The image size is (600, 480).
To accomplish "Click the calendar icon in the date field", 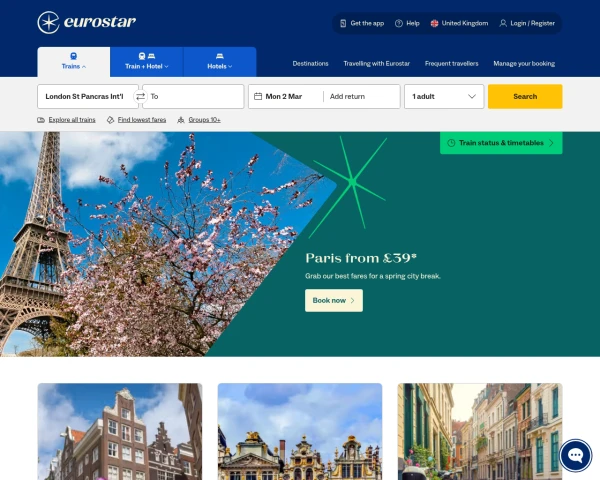I will 258,96.
